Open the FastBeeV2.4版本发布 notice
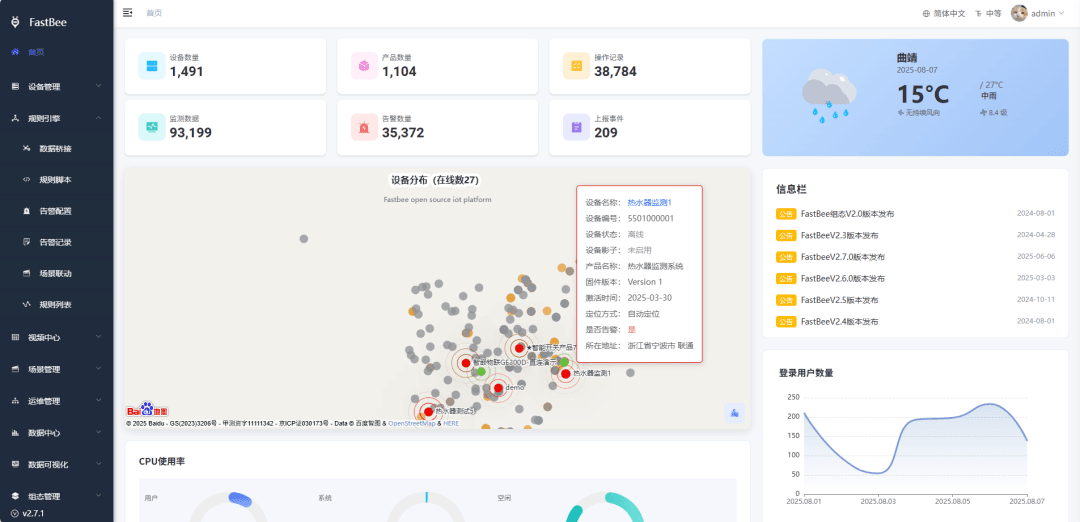 [840, 322]
